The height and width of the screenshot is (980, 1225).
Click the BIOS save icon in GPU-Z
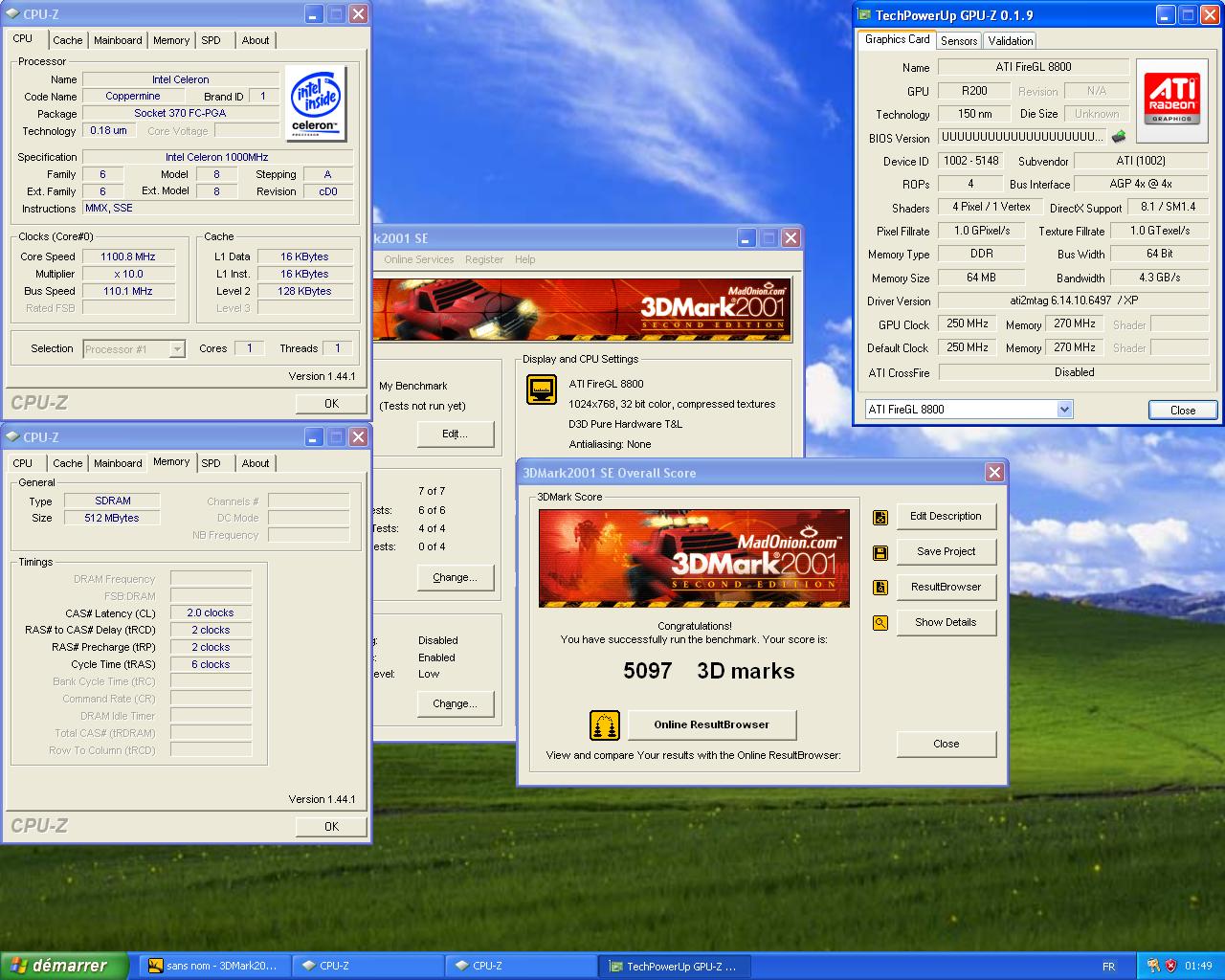coord(1118,137)
